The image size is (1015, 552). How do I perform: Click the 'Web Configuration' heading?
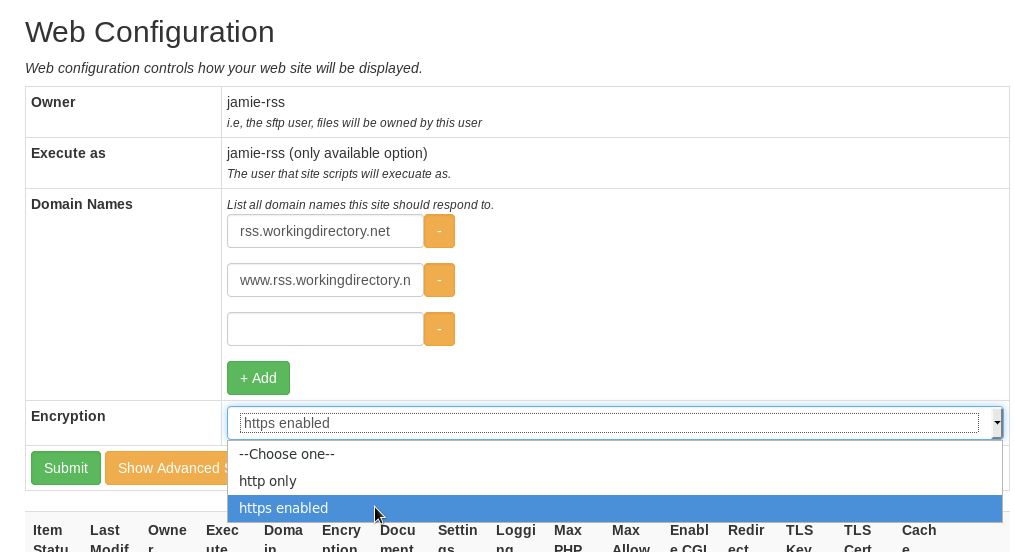[150, 32]
